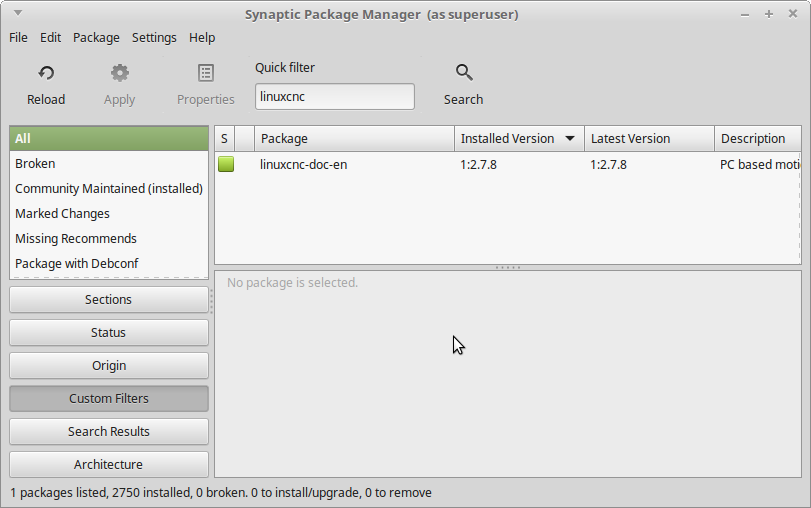Click the Search magnifier icon
The width and height of the screenshot is (811, 508).
coord(463,72)
